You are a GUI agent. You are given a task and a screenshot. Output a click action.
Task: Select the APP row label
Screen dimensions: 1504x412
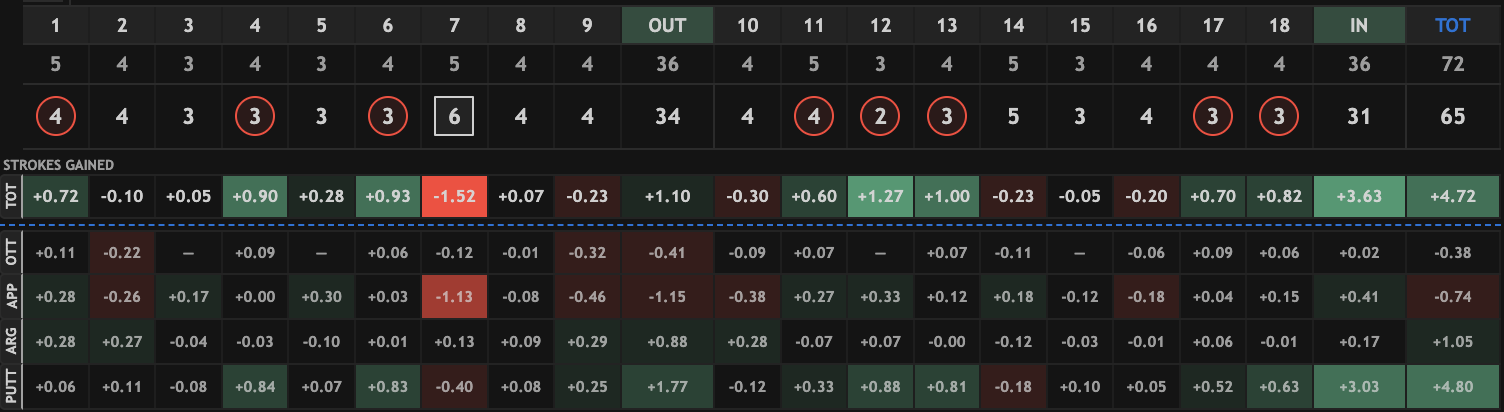(12, 297)
